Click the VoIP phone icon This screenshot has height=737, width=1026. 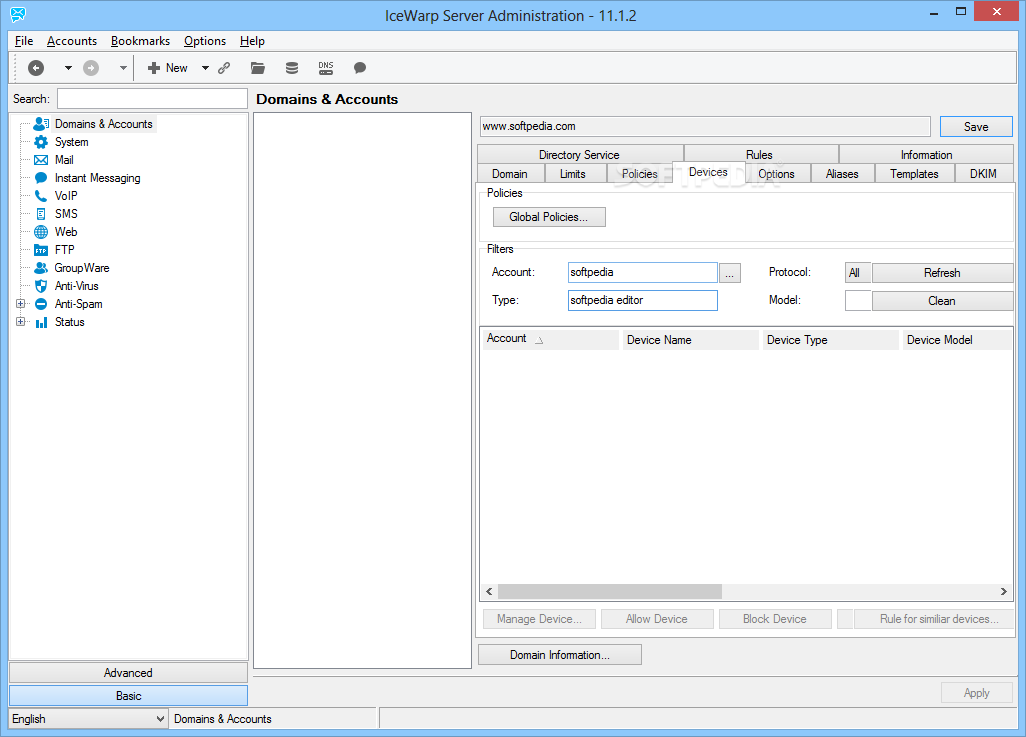[x=41, y=196]
